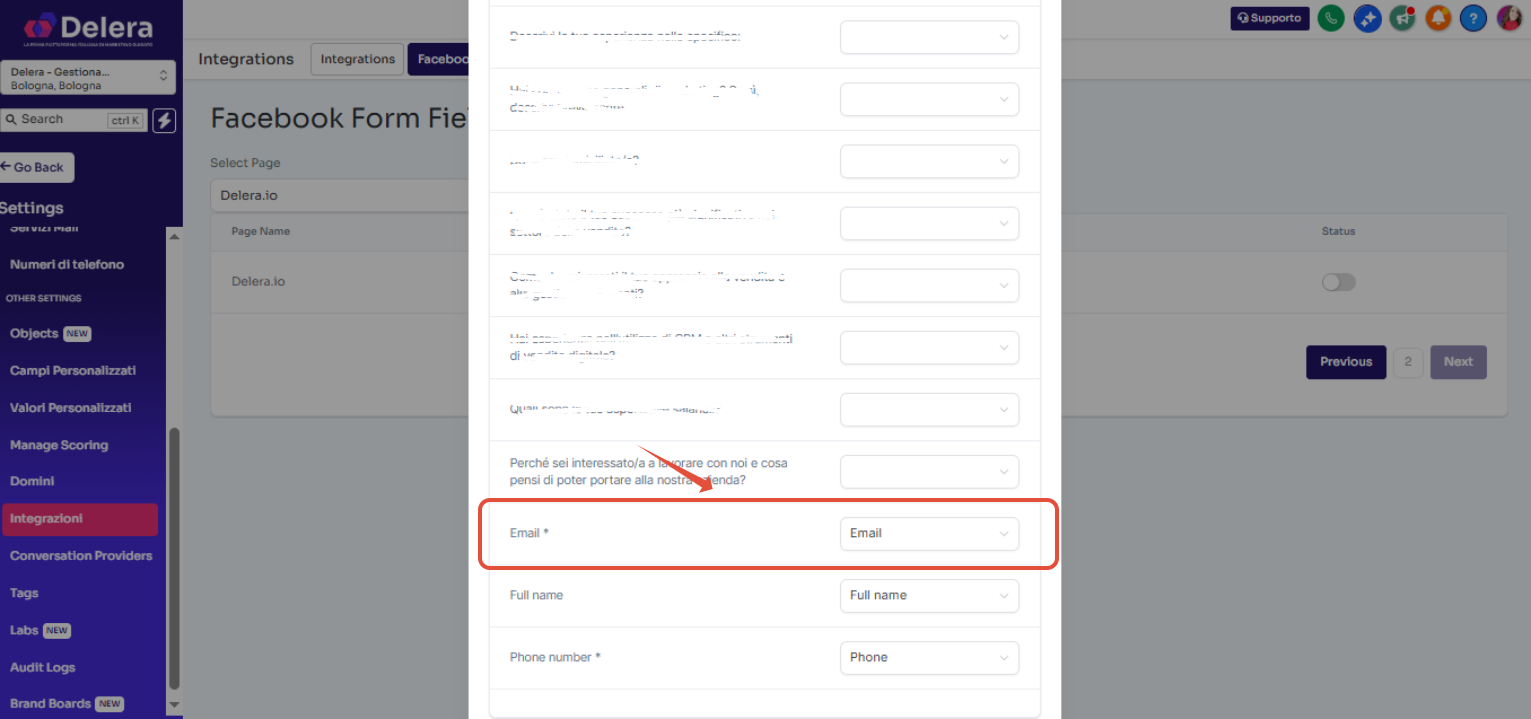Open the user profile avatar
The image size is (1531, 719).
pyautogui.click(x=1509, y=18)
